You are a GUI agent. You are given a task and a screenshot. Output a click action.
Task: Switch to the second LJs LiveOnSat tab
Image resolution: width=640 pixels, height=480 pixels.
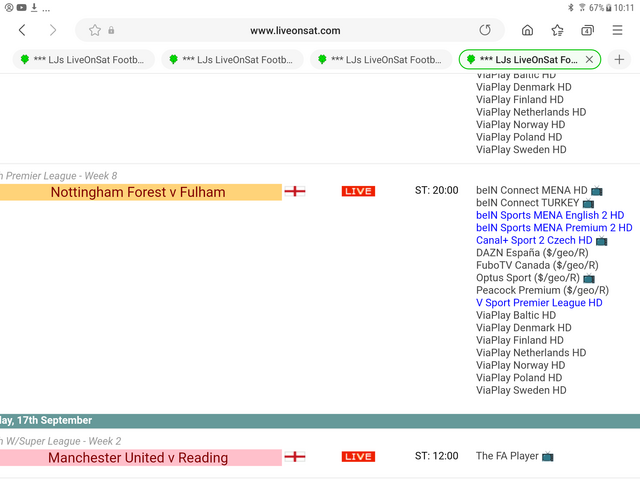click(232, 60)
